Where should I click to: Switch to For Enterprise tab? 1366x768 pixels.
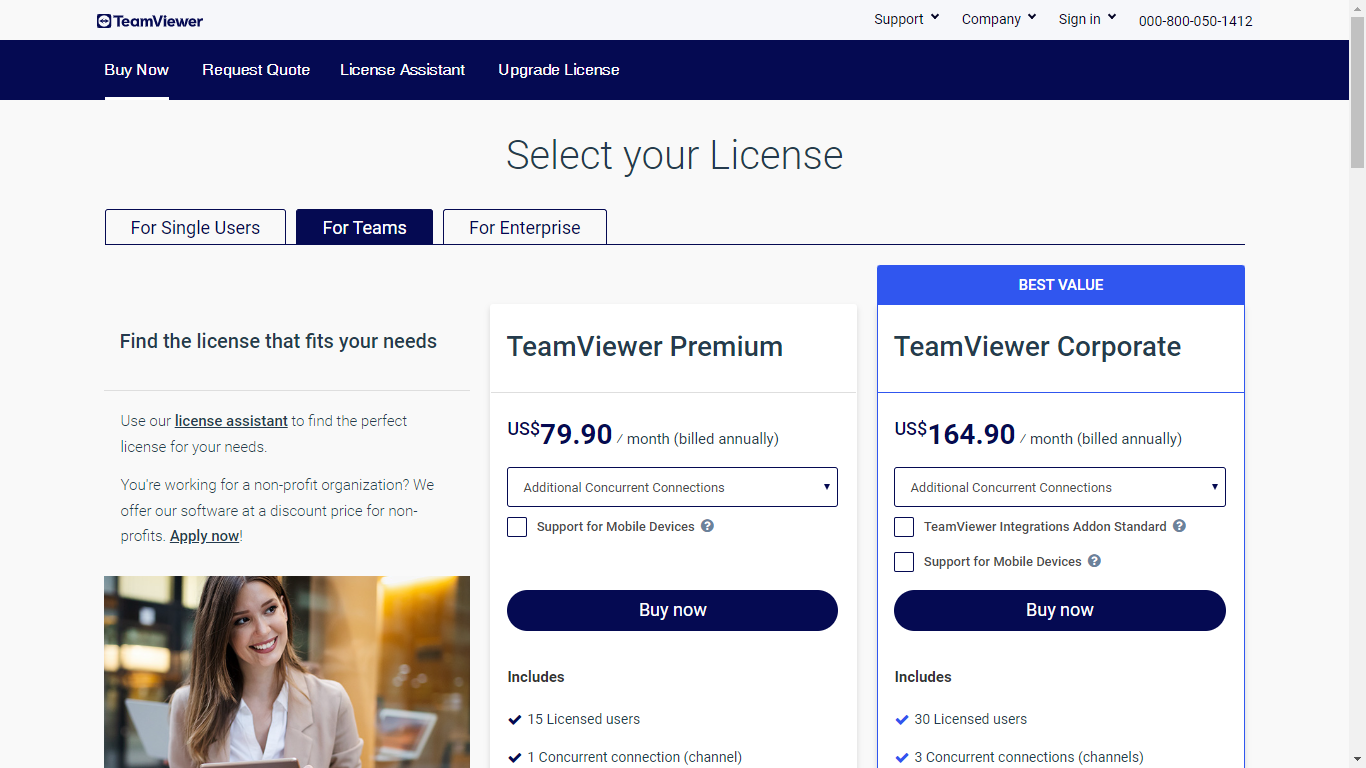pos(525,227)
